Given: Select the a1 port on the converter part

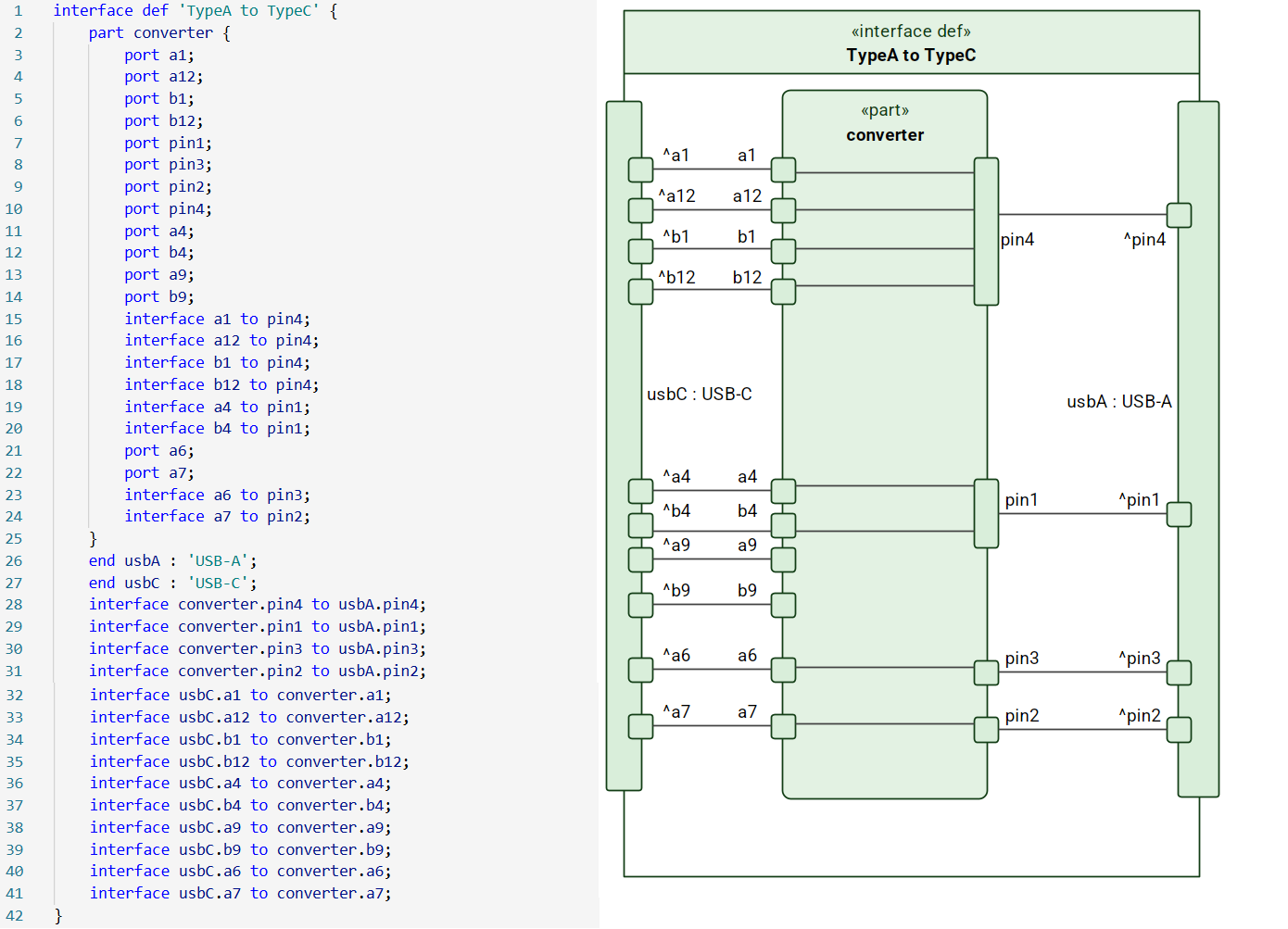Looking at the screenshot, I should click(x=784, y=169).
